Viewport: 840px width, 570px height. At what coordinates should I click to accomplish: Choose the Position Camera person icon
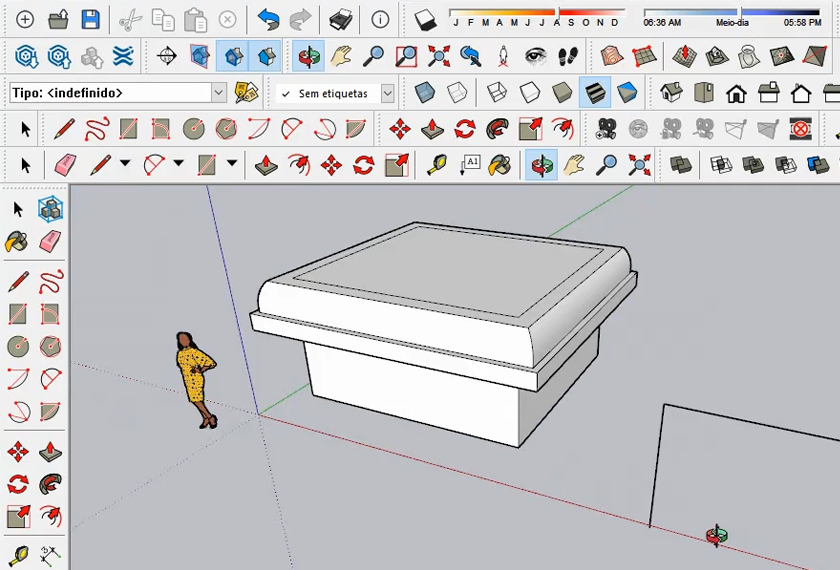[503, 56]
